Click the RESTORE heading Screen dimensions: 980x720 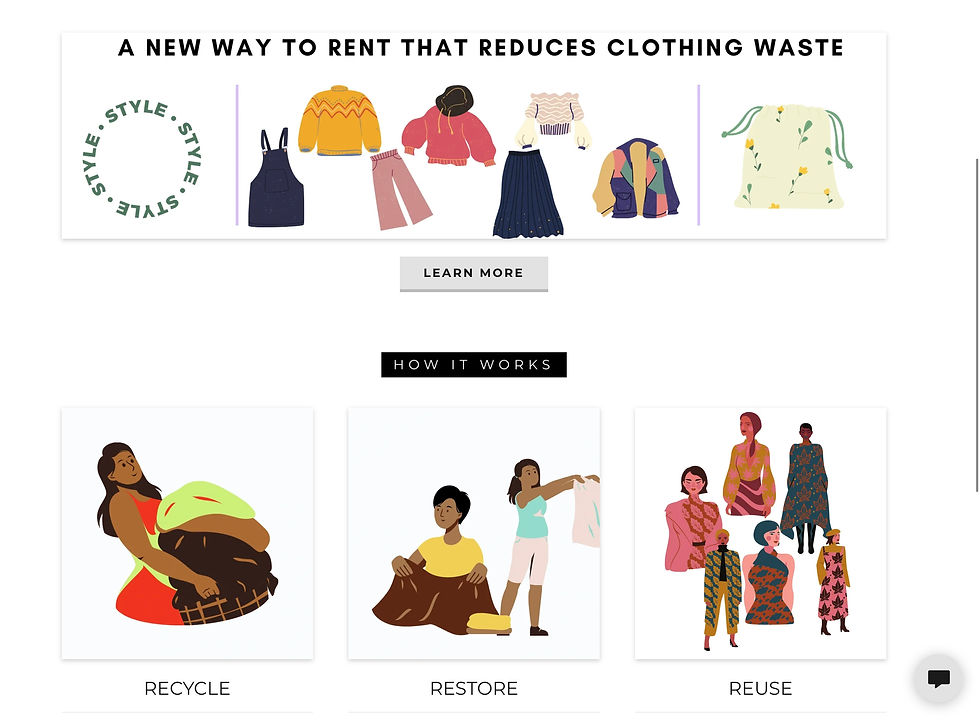474,689
